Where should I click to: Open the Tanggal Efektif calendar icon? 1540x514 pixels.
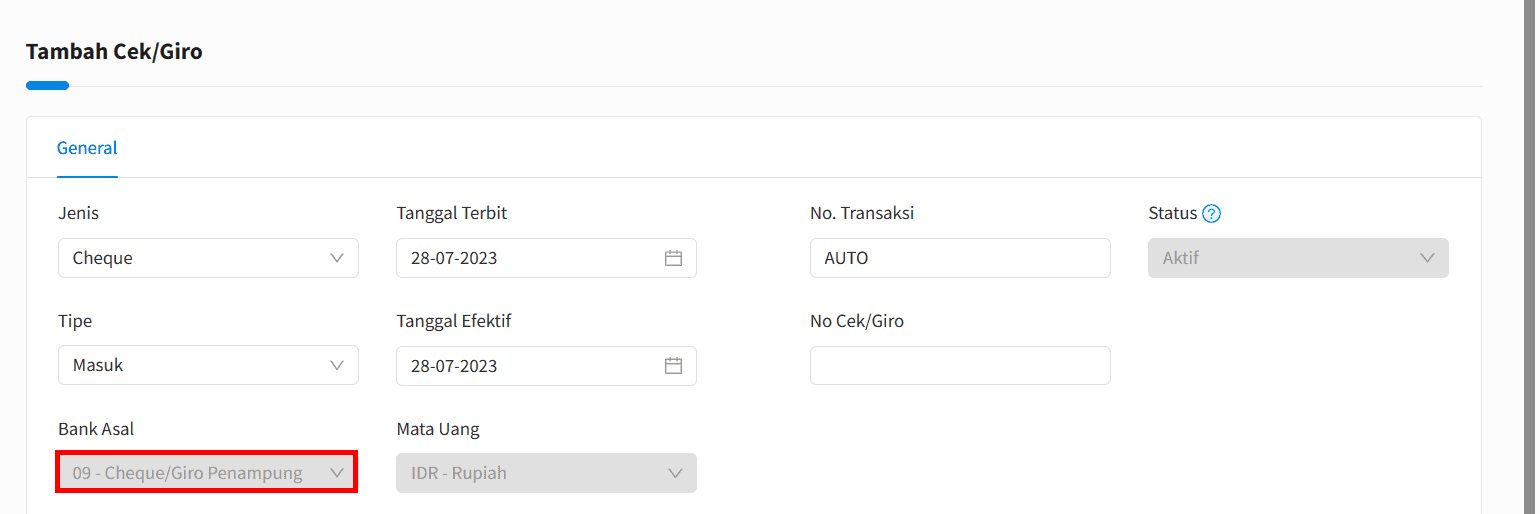[x=673, y=366]
